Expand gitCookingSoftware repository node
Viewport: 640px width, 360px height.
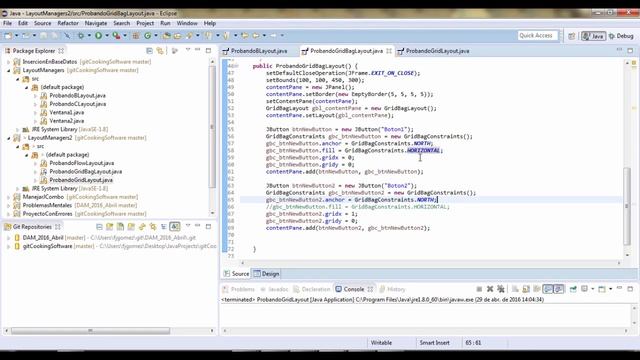[x=9, y=247]
